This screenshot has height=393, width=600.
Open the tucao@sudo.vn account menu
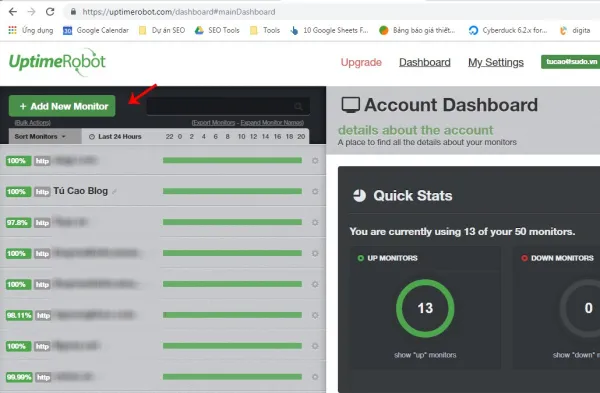571,62
